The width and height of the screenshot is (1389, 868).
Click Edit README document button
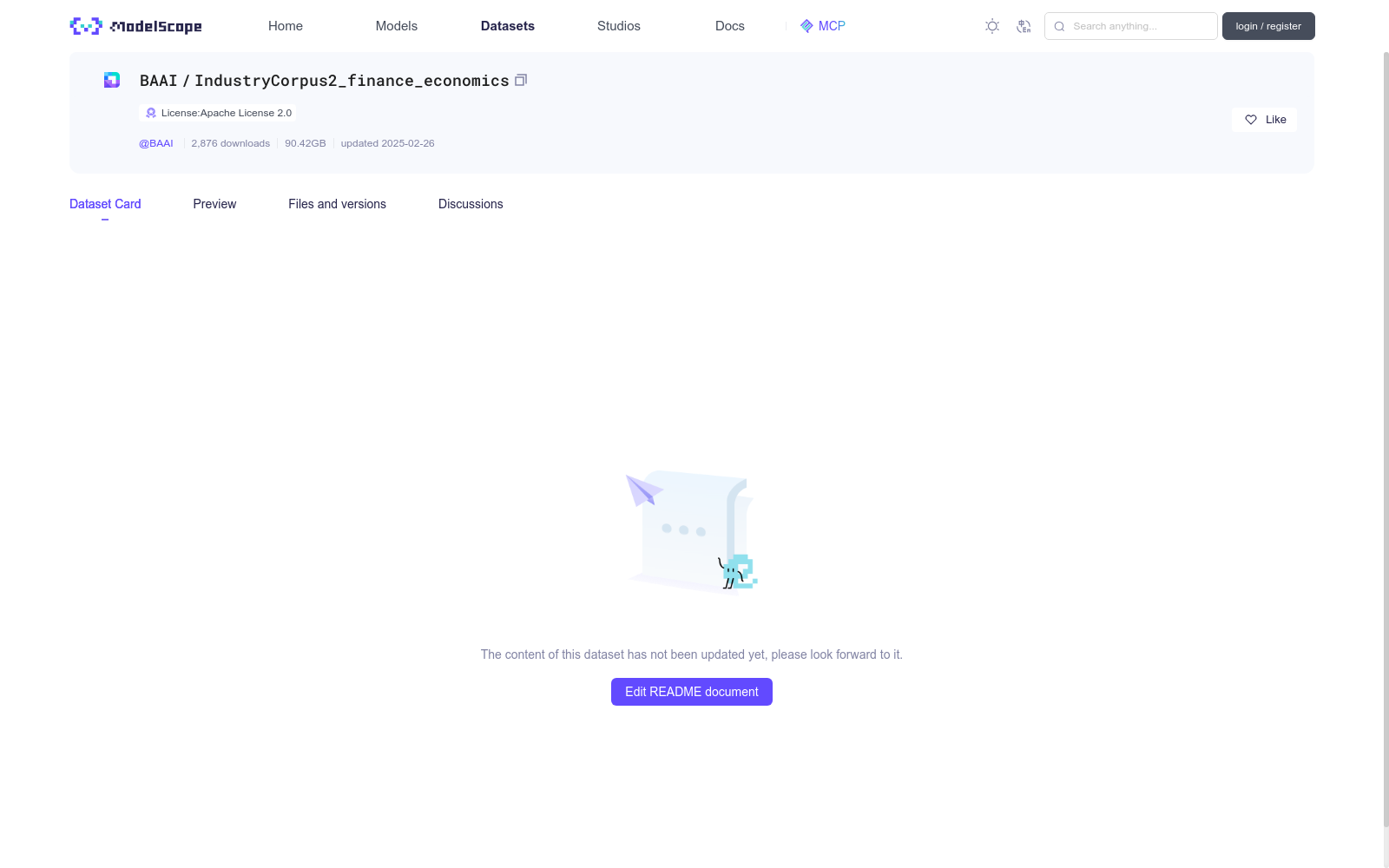coord(692,692)
